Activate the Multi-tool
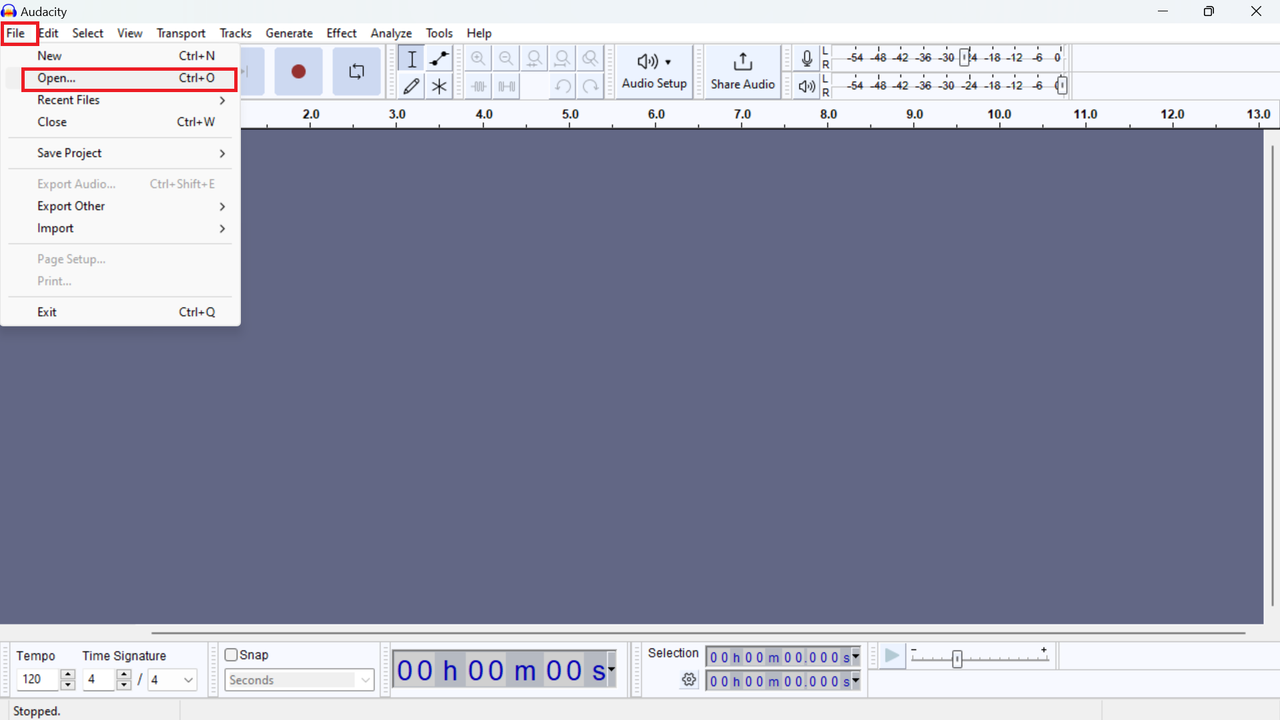The image size is (1280, 720). (x=439, y=86)
